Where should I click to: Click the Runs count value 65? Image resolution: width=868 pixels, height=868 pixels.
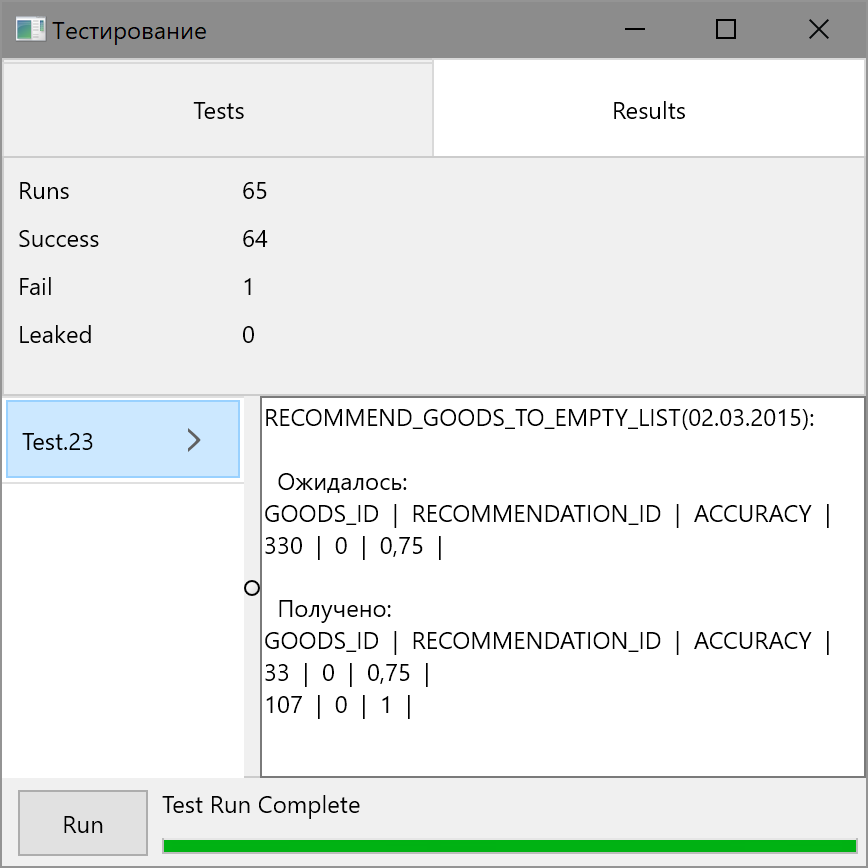[x=255, y=191]
